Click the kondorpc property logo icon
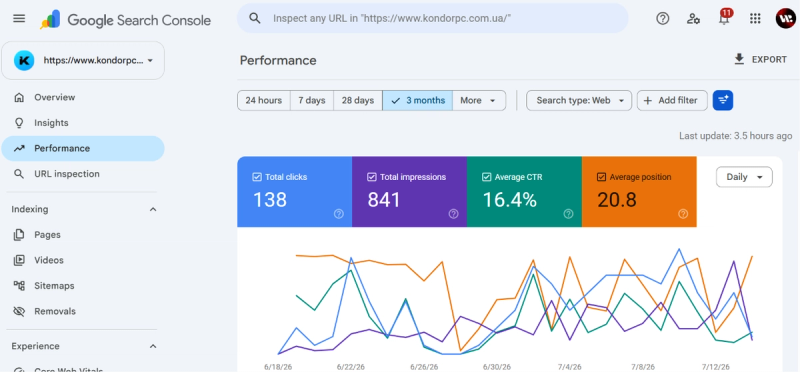This screenshot has height=372, width=800. 24,60
